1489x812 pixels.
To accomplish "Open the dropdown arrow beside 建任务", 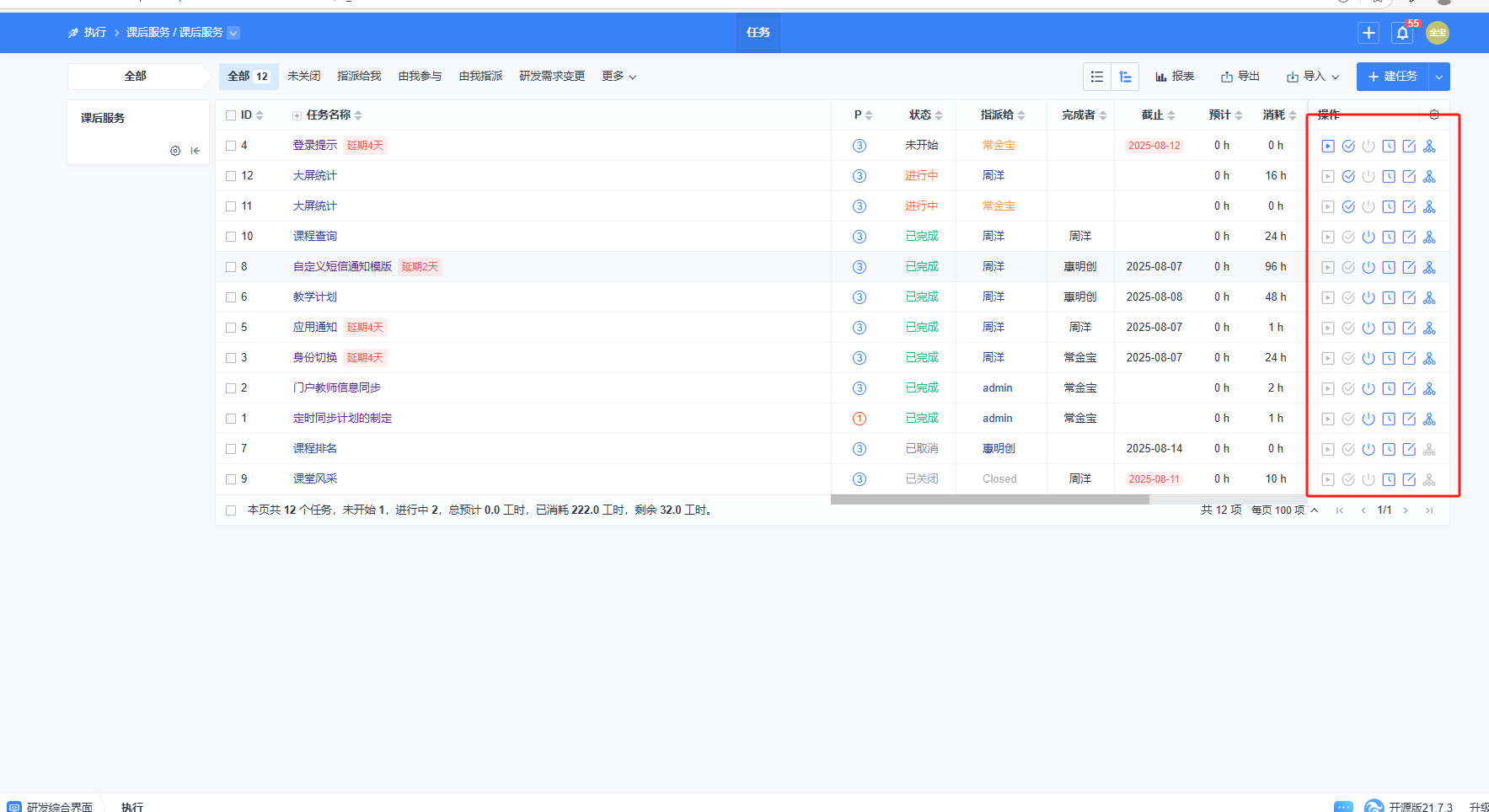I will 1438,77.
